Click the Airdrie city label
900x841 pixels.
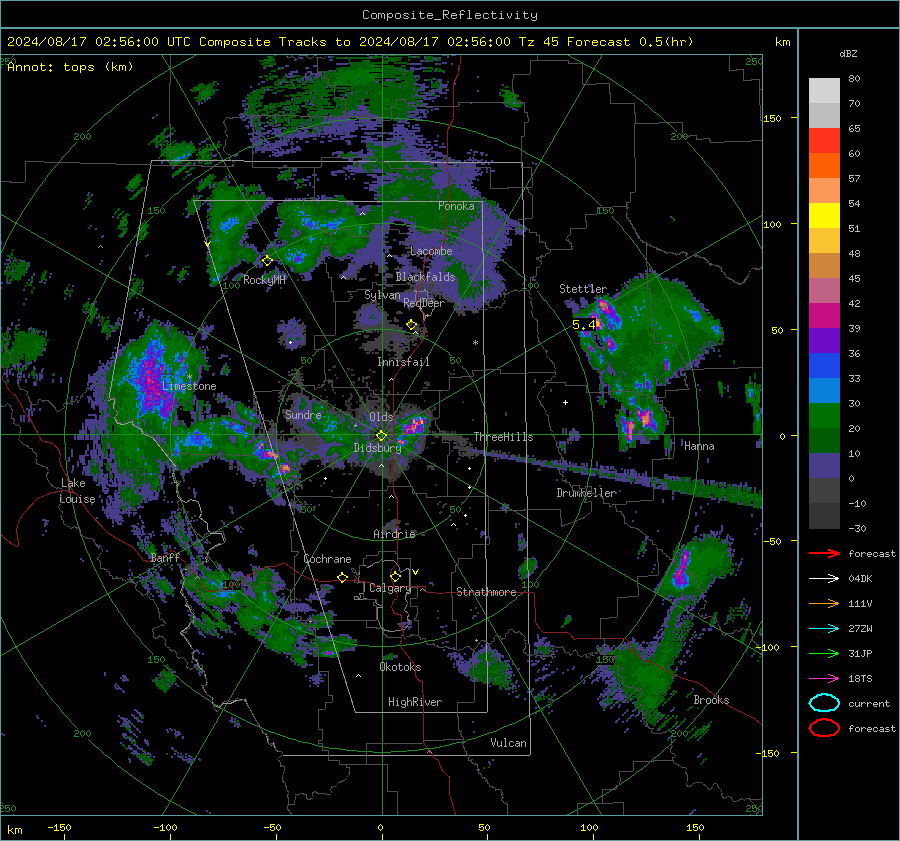(394, 534)
